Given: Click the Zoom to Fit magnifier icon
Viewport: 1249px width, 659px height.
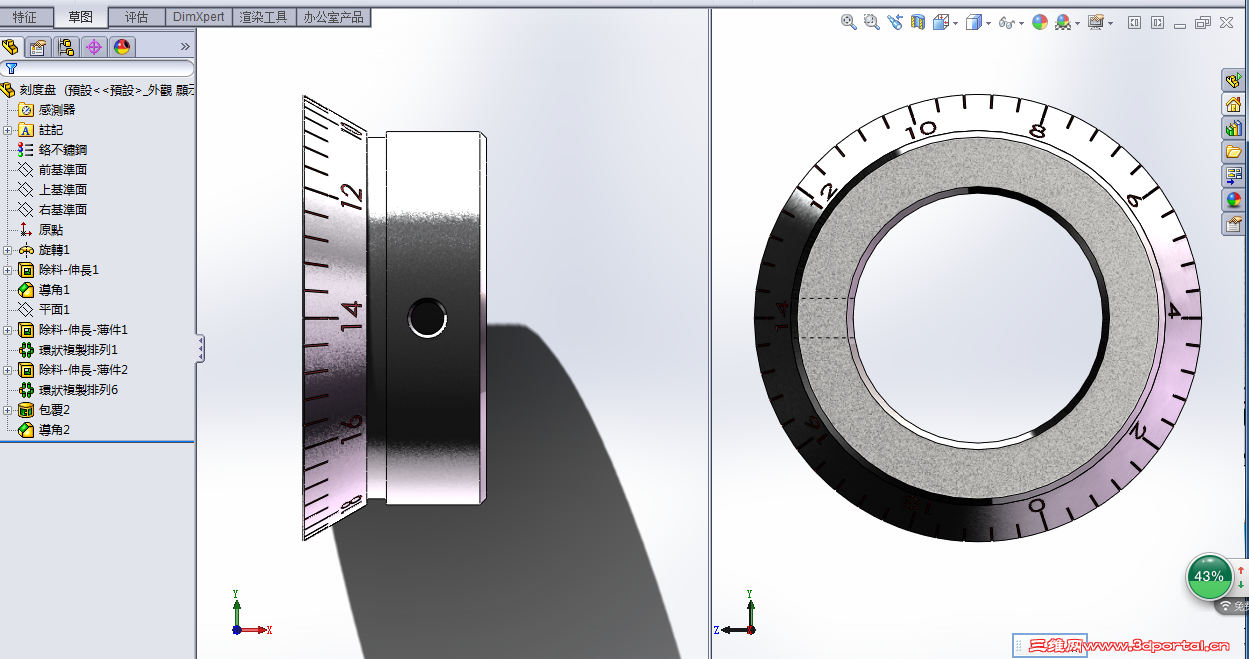Looking at the screenshot, I should [849, 22].
